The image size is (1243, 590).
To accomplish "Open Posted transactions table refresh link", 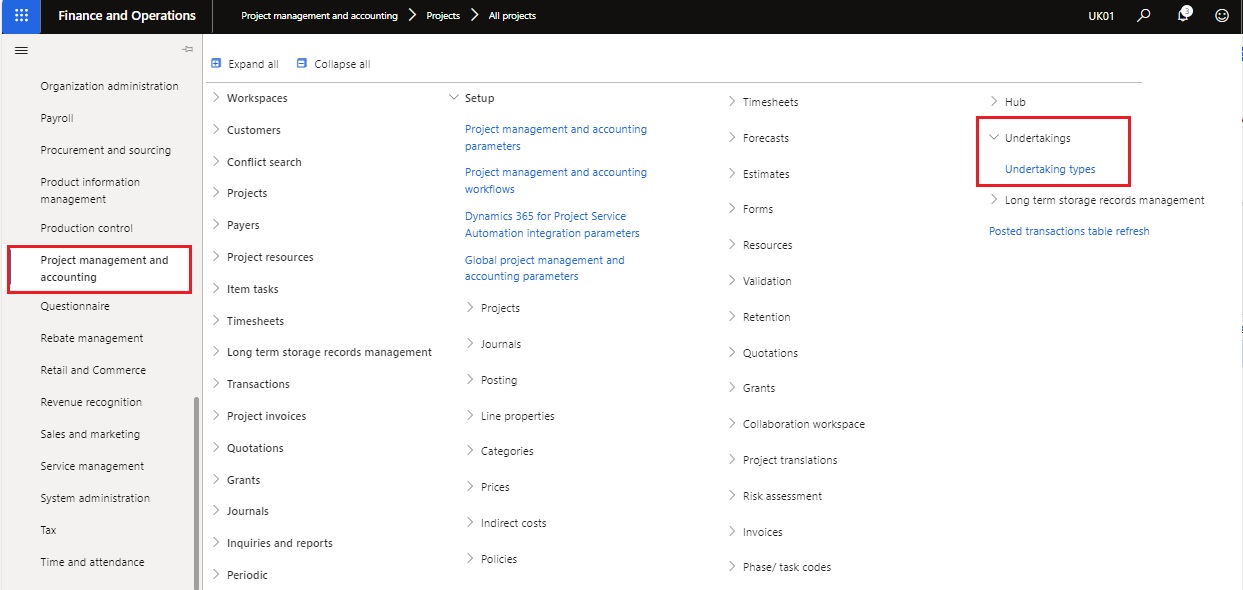I will tap(1069, 231).
